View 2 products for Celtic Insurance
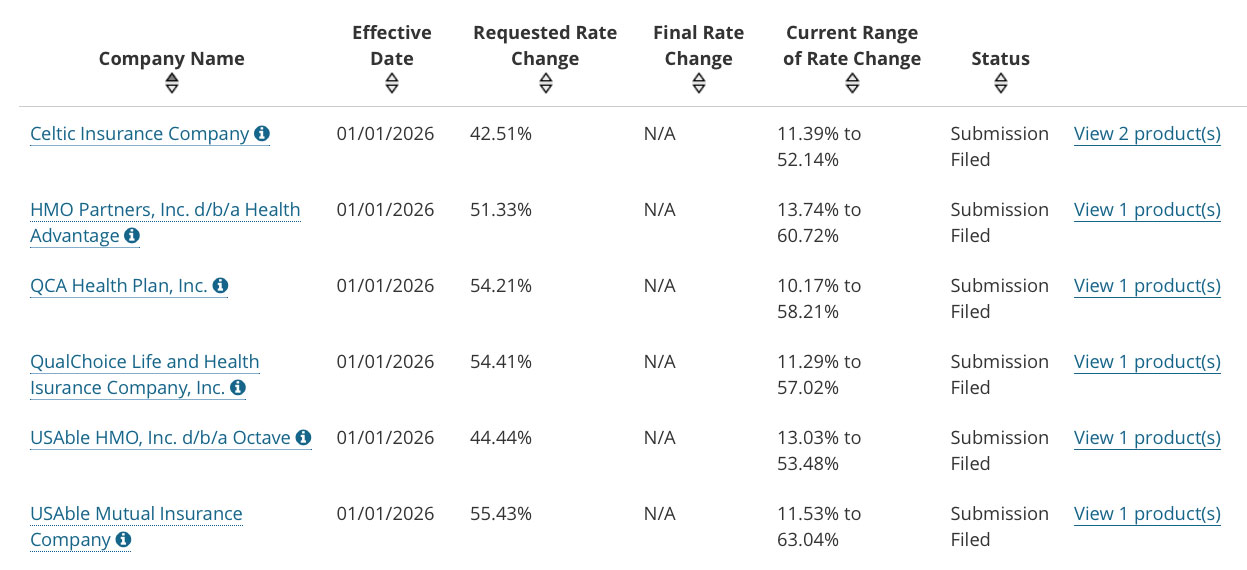This screenshot has width=1247, height=570. 1147,134
